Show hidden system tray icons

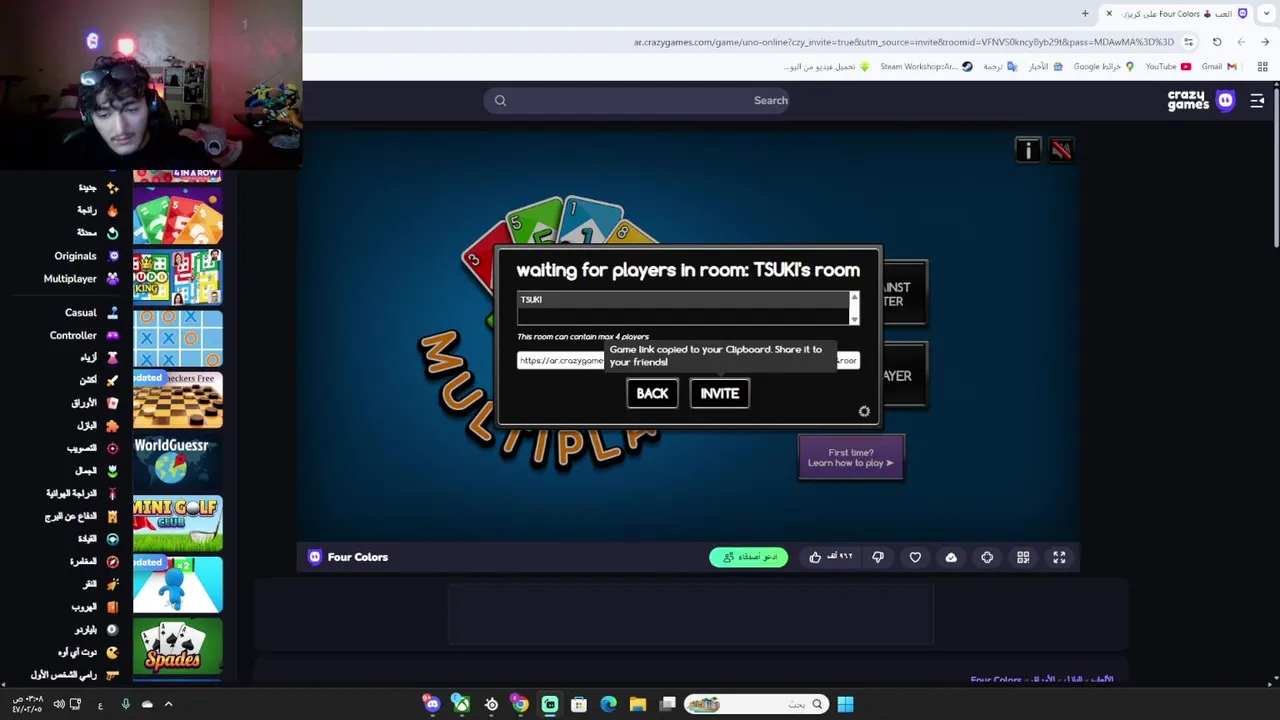(168, 704)
